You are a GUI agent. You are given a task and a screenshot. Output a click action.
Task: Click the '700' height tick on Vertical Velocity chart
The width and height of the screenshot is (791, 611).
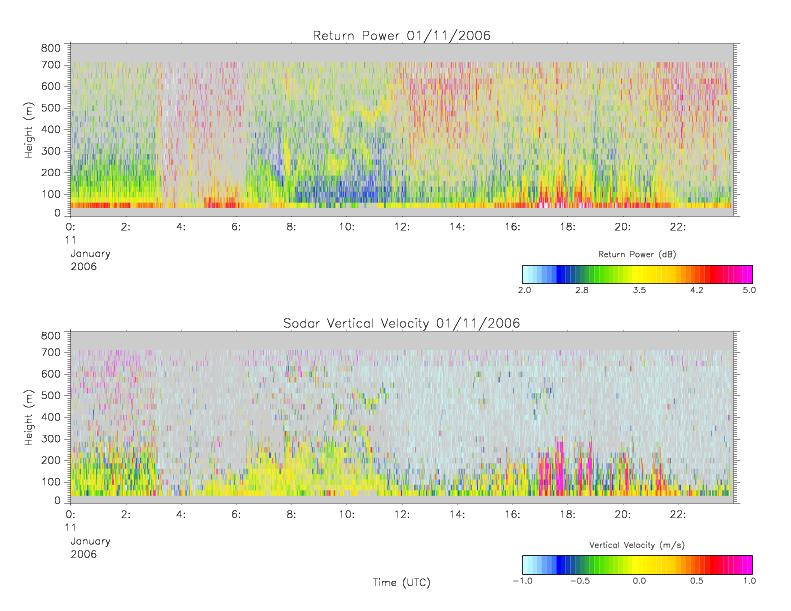point(50,352)
